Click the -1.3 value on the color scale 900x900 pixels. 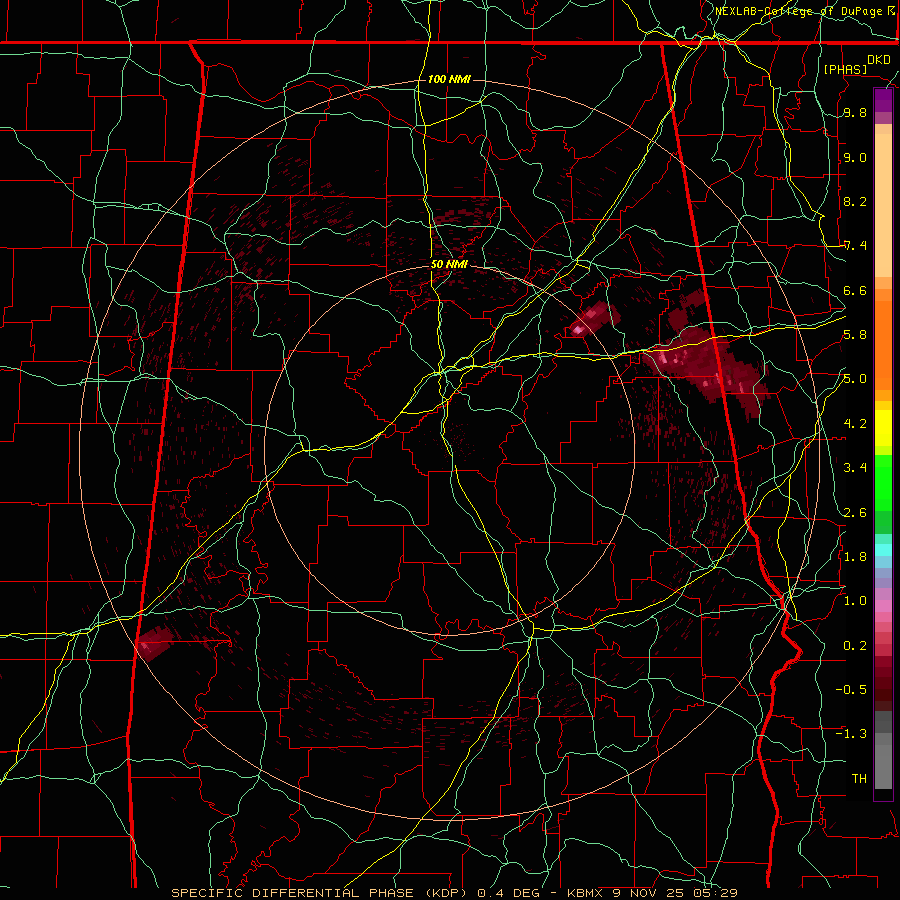click(x=851, y=734)
